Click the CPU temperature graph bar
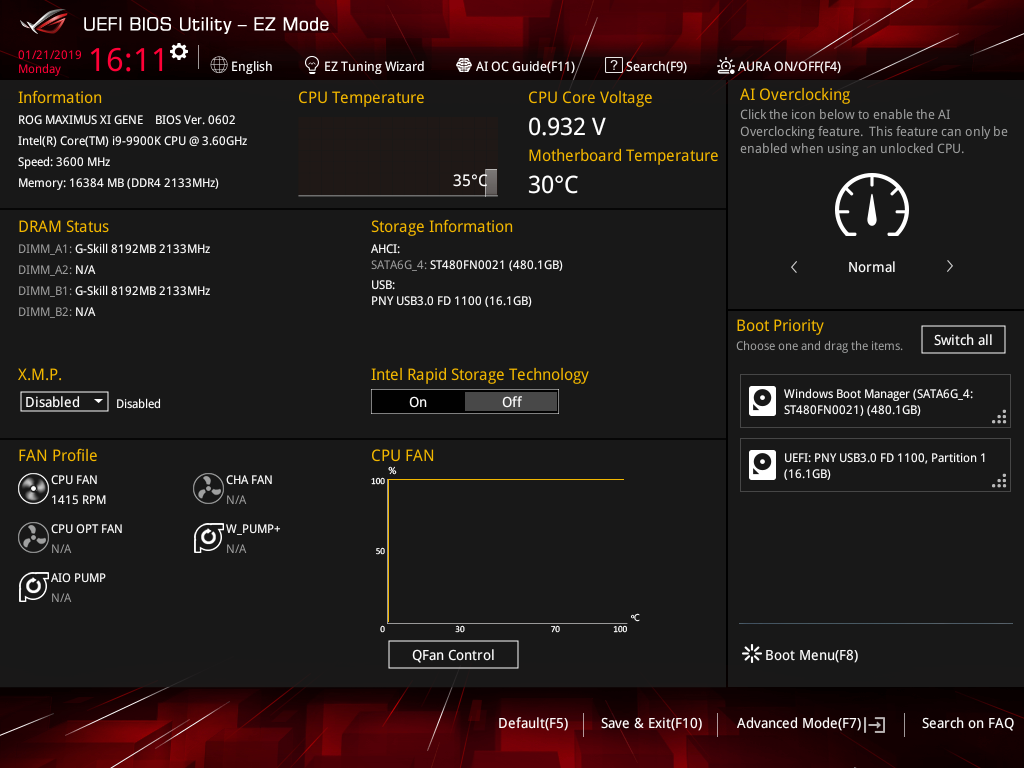 (491, 182)
